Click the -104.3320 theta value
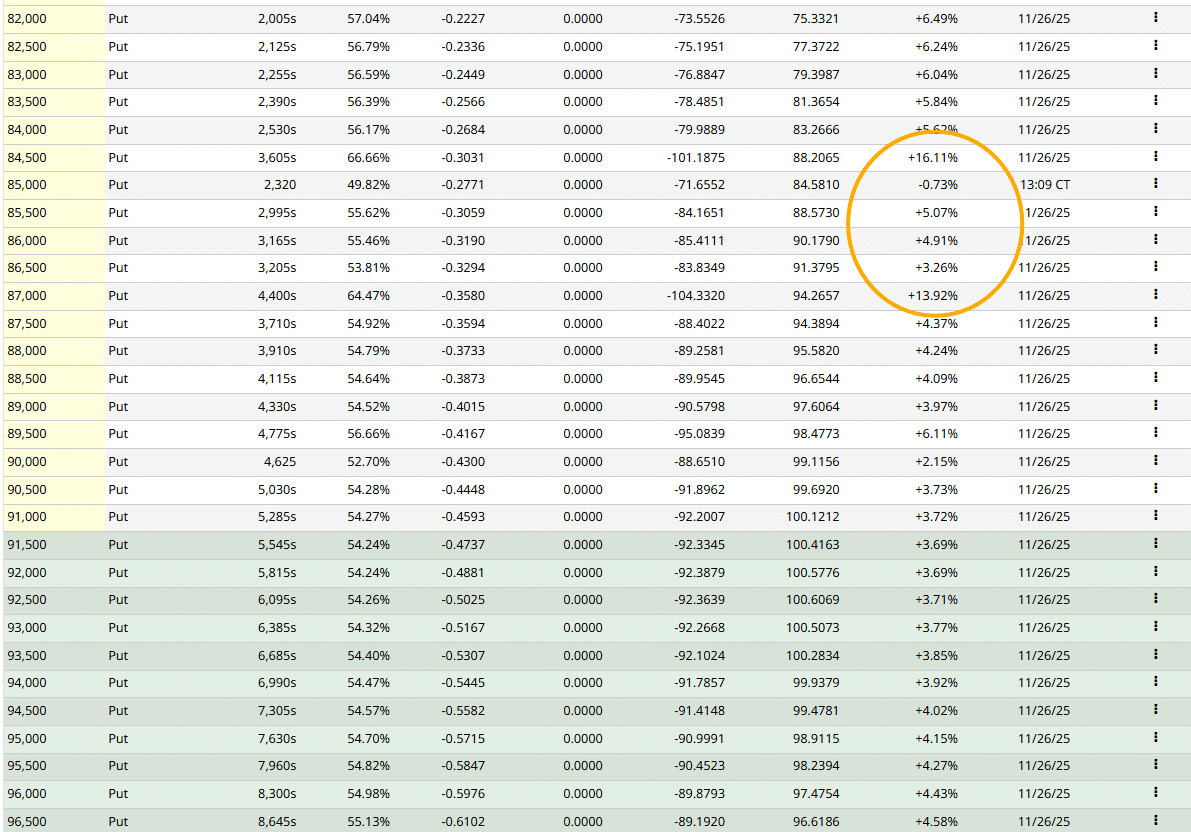Screen dimensions: 1191x832 (695, 296)
